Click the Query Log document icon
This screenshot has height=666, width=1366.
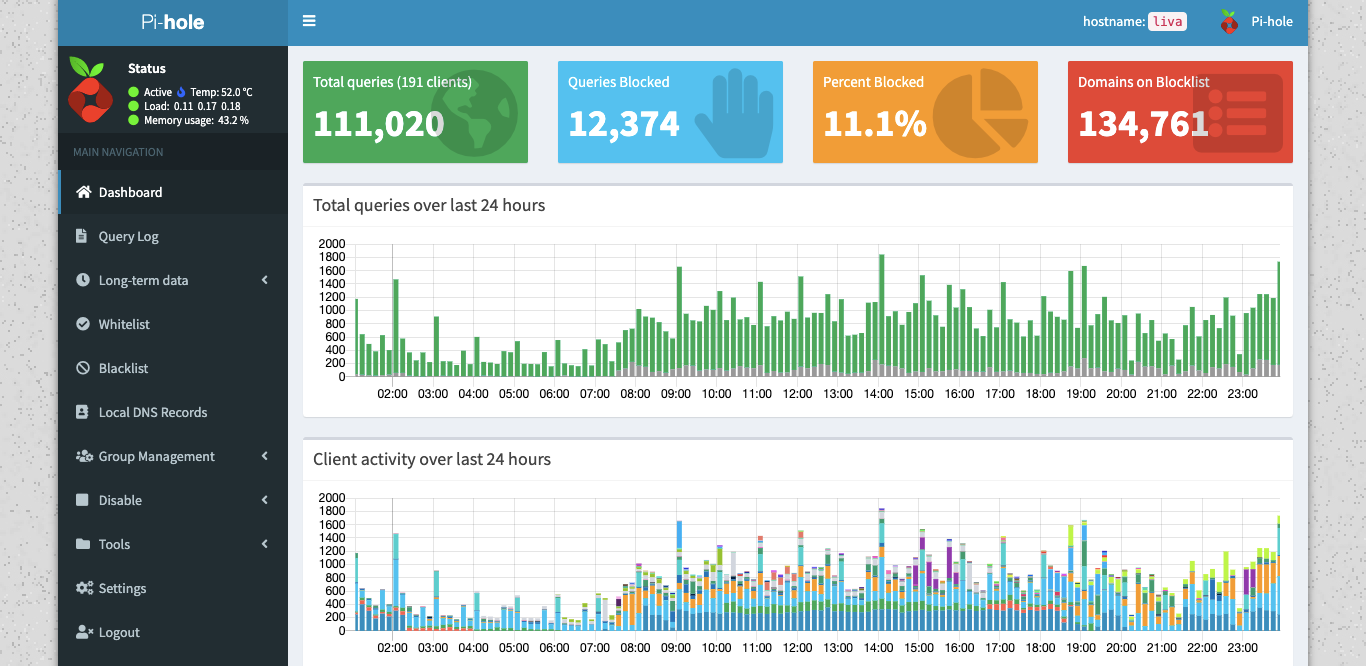pos(83,236)
